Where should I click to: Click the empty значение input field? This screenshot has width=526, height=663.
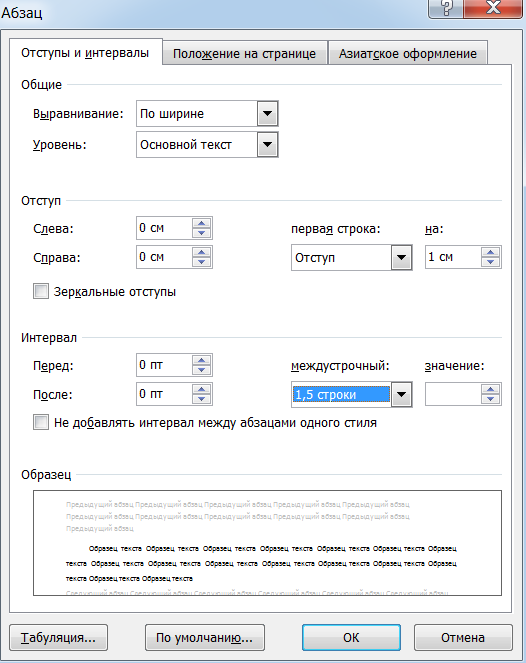[x=453, y=394]
